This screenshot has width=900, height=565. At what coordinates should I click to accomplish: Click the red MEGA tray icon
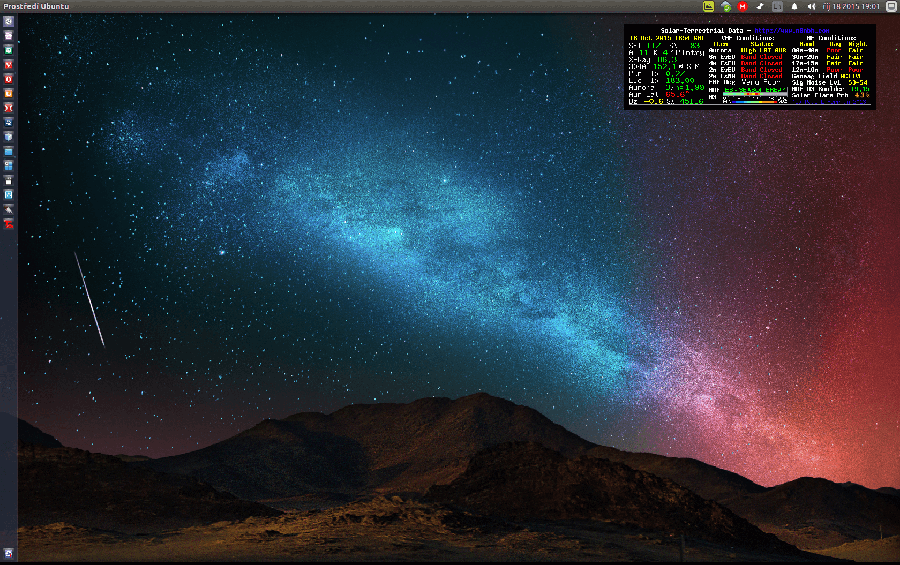pos(742,6)
